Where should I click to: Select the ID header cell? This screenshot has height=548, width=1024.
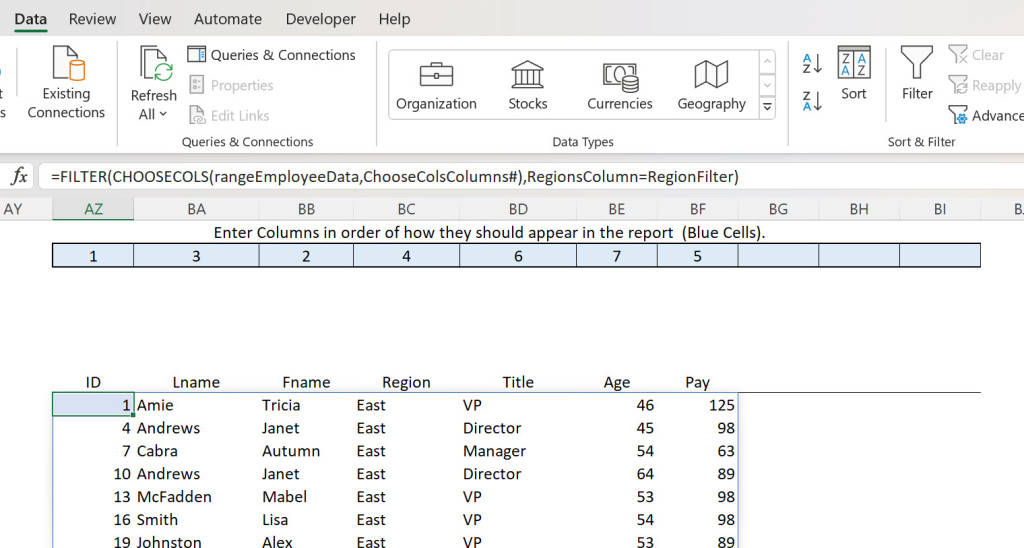click(93, 382)
